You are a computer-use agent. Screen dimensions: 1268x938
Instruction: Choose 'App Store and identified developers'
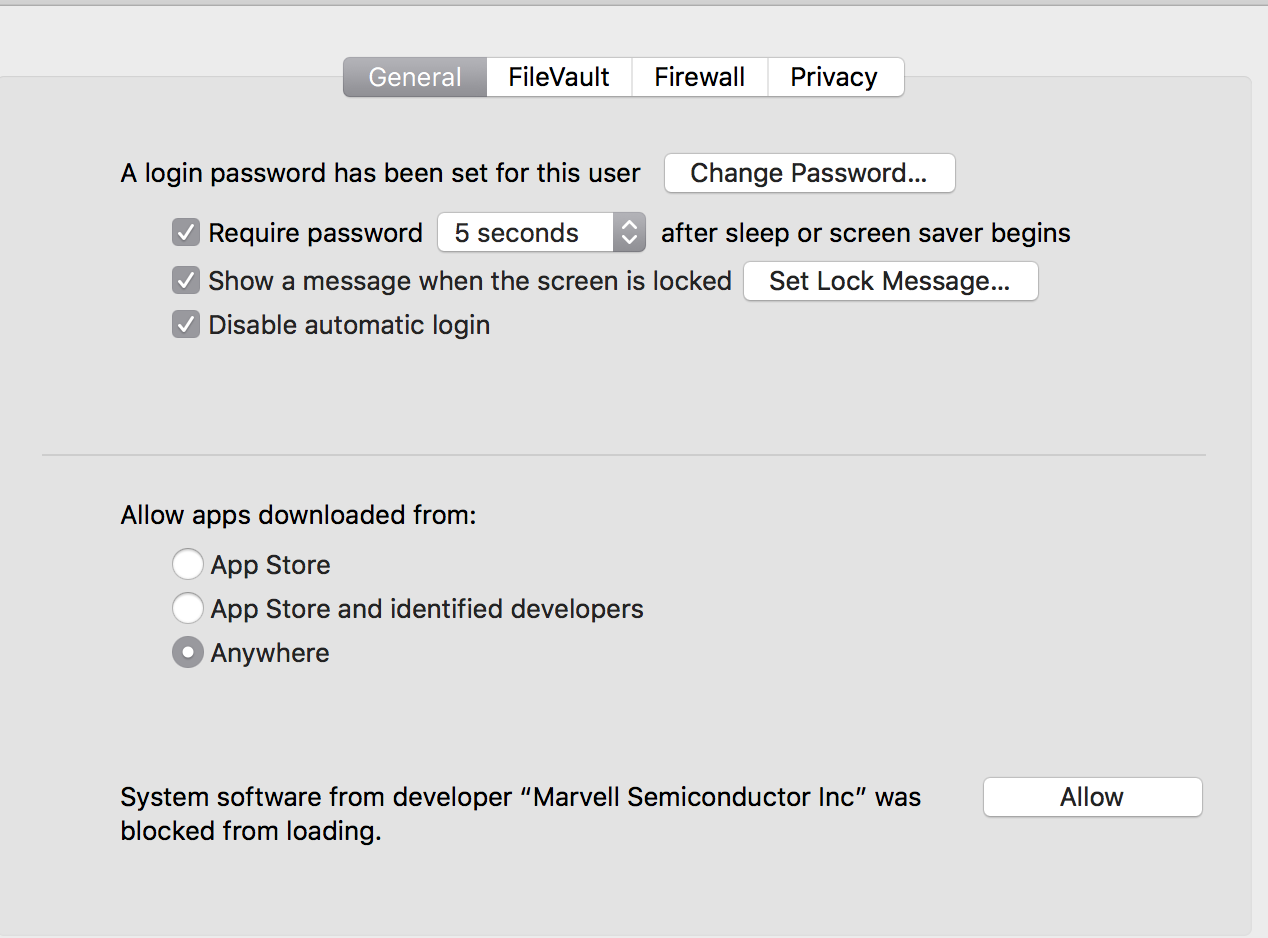(x=187, y=609)
